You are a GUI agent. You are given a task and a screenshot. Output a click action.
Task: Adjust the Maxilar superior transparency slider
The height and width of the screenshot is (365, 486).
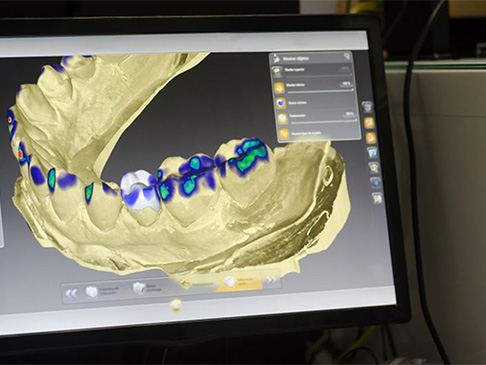[318, 76]
